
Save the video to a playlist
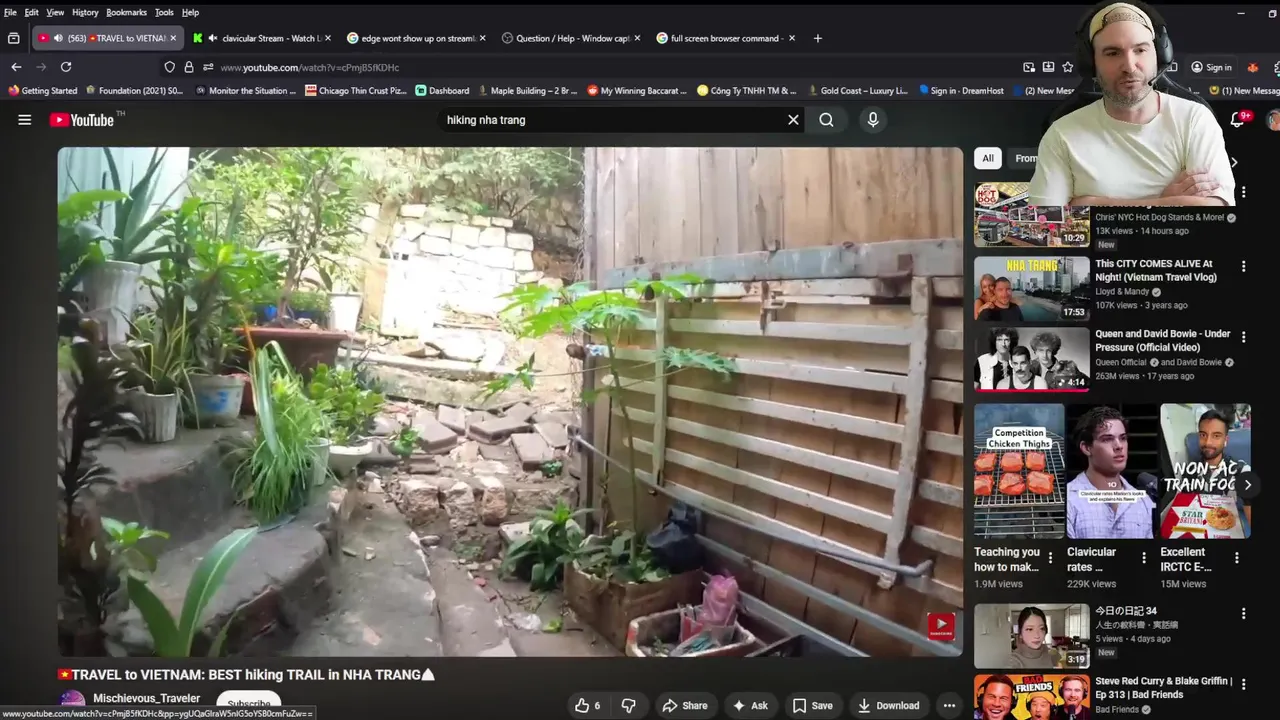click(812, 705)
